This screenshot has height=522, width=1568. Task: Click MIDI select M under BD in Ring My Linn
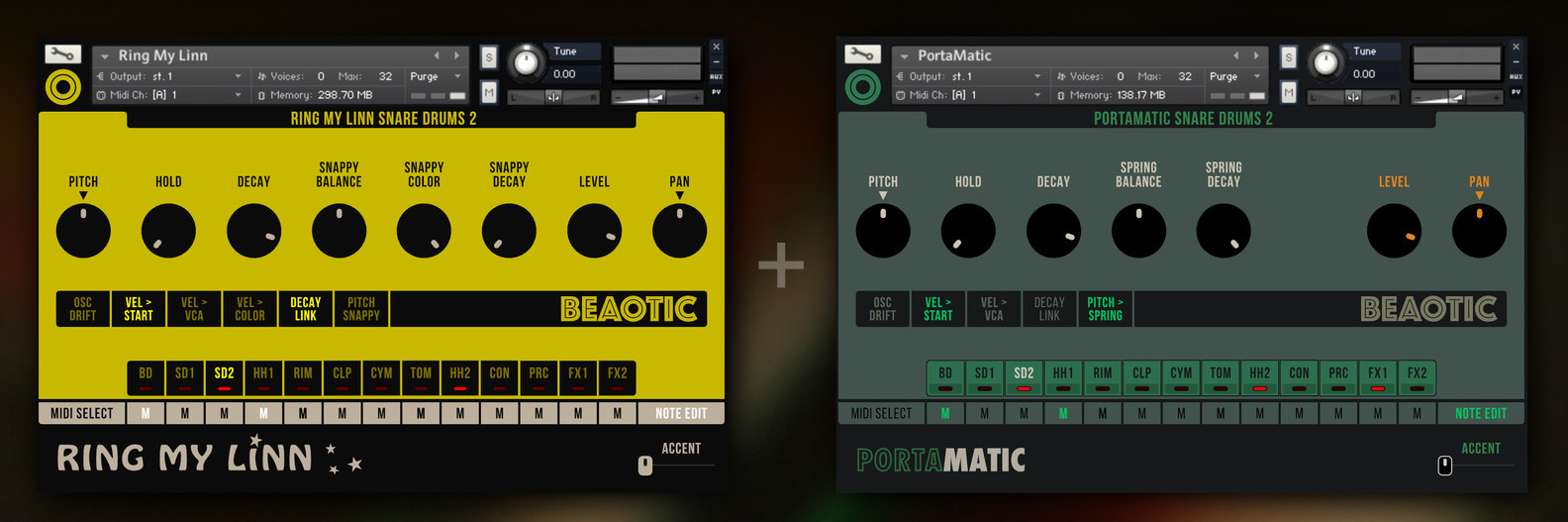pyautogui.click(x=146, y=413)
